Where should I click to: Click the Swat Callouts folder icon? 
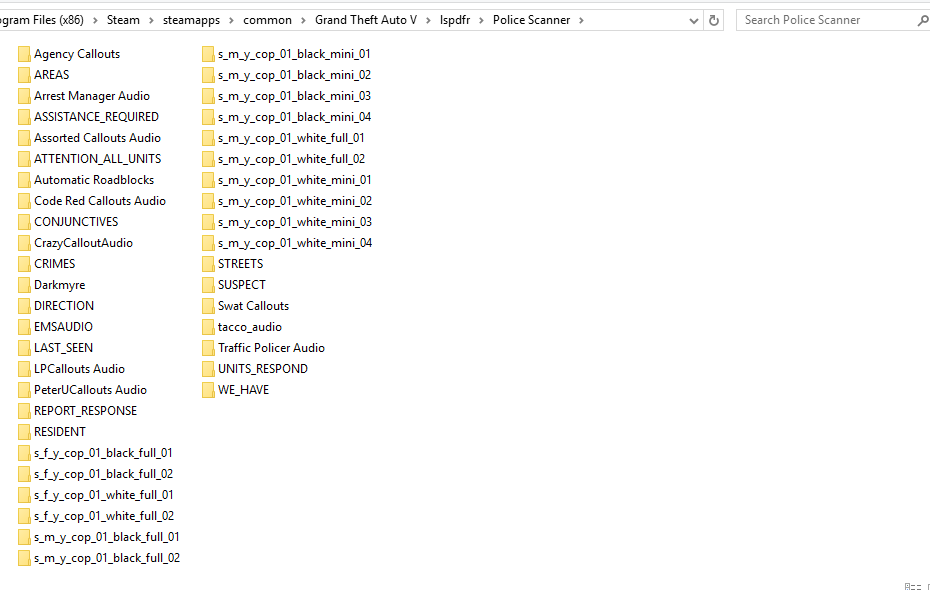pyautogui.click(x=208, y=306)
